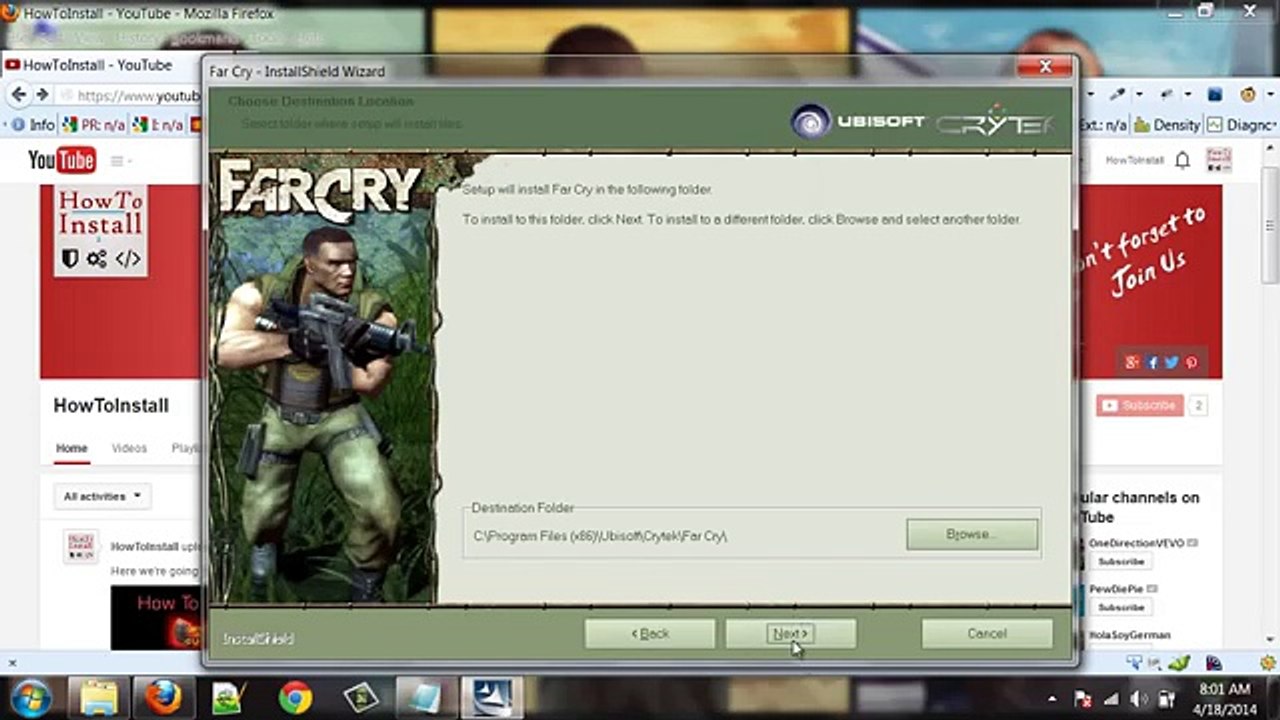
Task: Subscribe to PewDiePie channel
Action: [x=1120, y=608]
